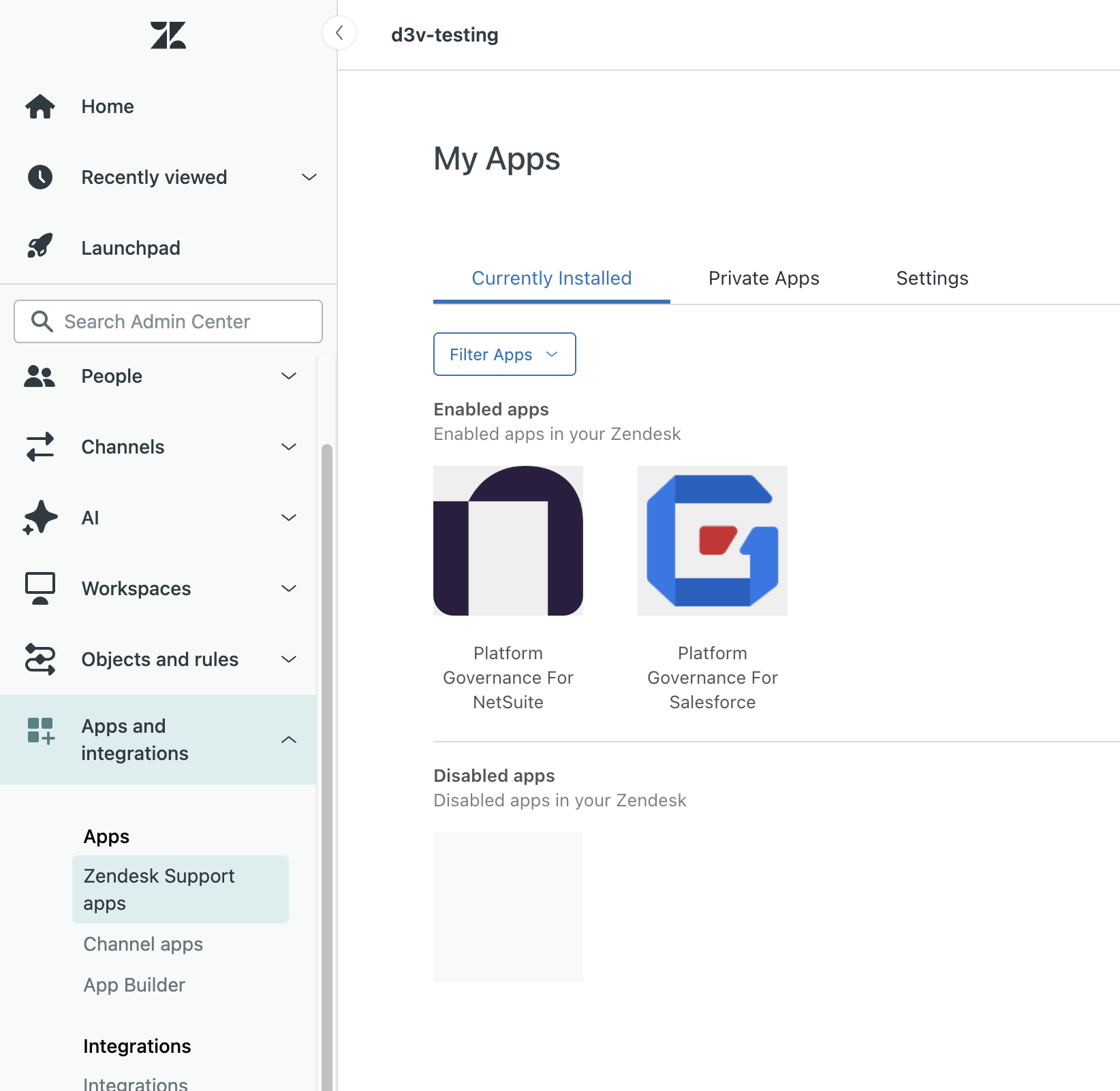Open Objects and rules icon
Screen dimensions: 1120x1091
click(40, 659)
